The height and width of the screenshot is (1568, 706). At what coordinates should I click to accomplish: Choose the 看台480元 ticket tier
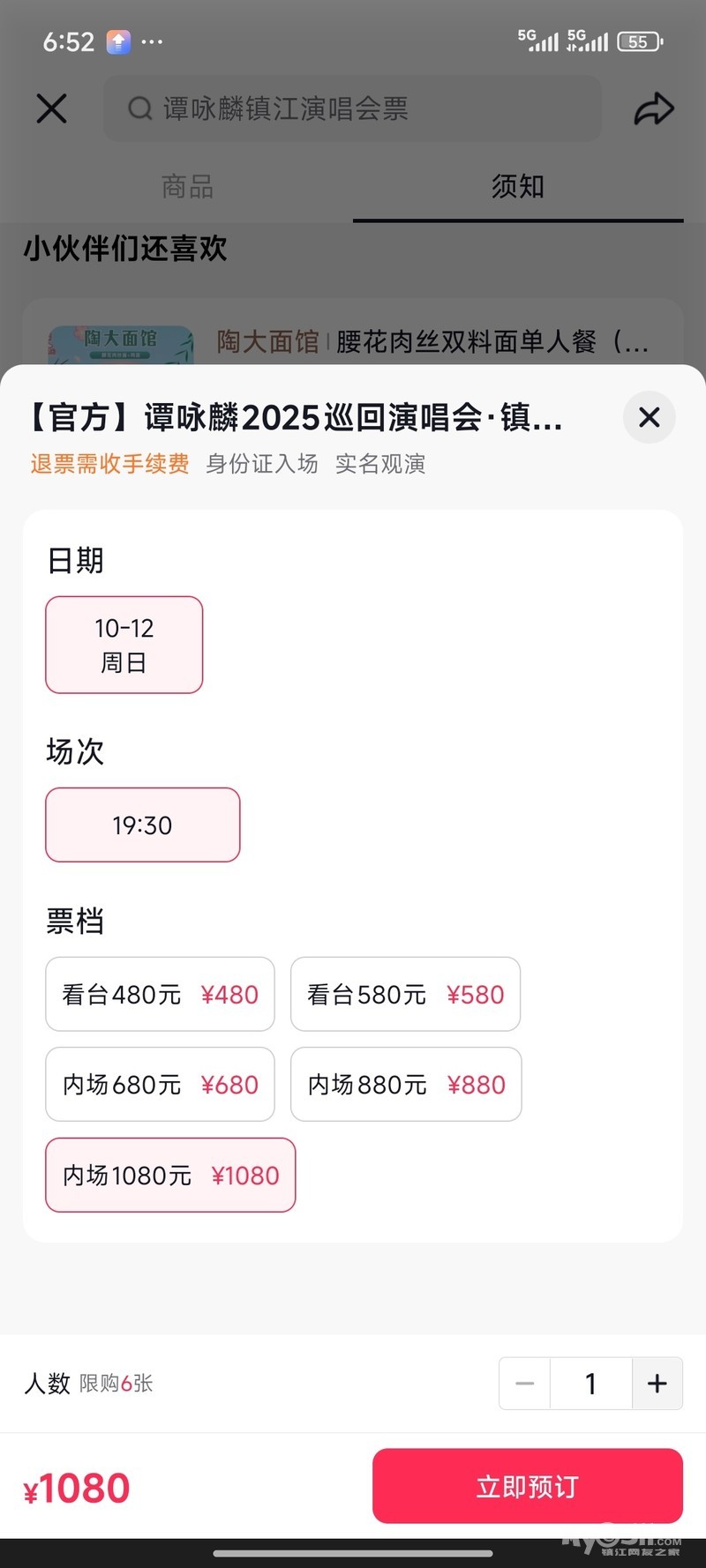pos(160,994)
